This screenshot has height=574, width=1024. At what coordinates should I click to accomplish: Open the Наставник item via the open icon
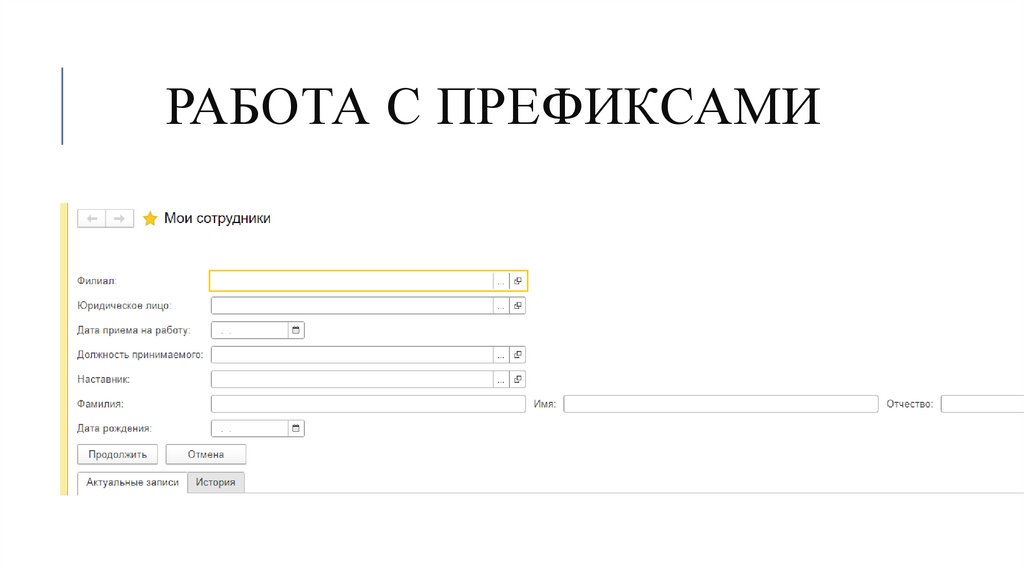(x=518, y=379)
